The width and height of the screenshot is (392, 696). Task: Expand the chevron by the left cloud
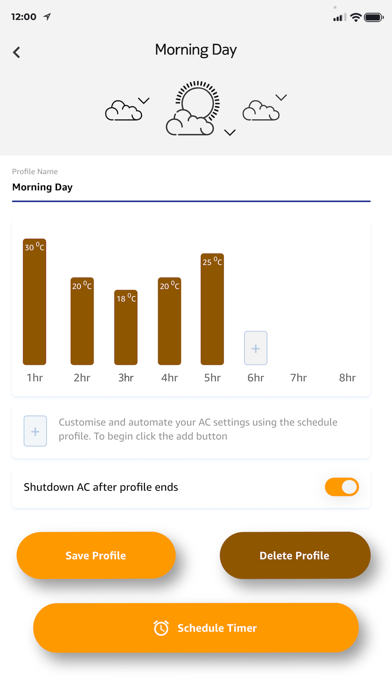[144, 101]
